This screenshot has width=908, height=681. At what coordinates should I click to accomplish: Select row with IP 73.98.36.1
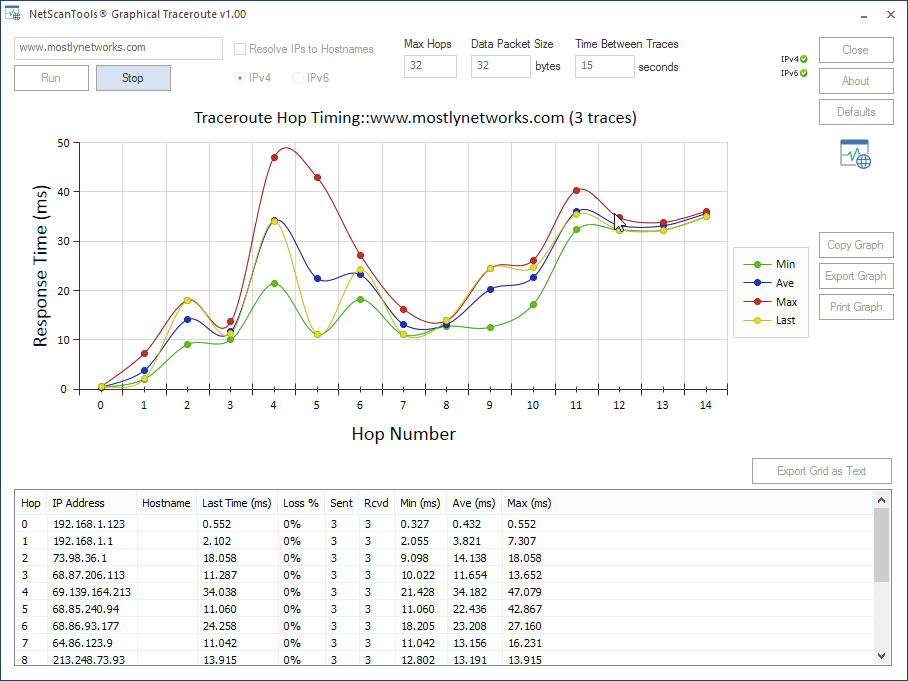pyautogui.click(x=444, y=558)
